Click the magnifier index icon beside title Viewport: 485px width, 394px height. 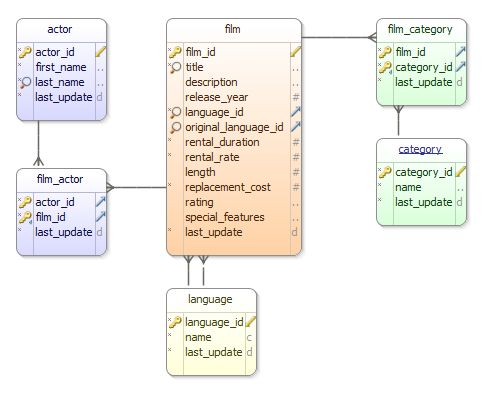coord(175,67)
